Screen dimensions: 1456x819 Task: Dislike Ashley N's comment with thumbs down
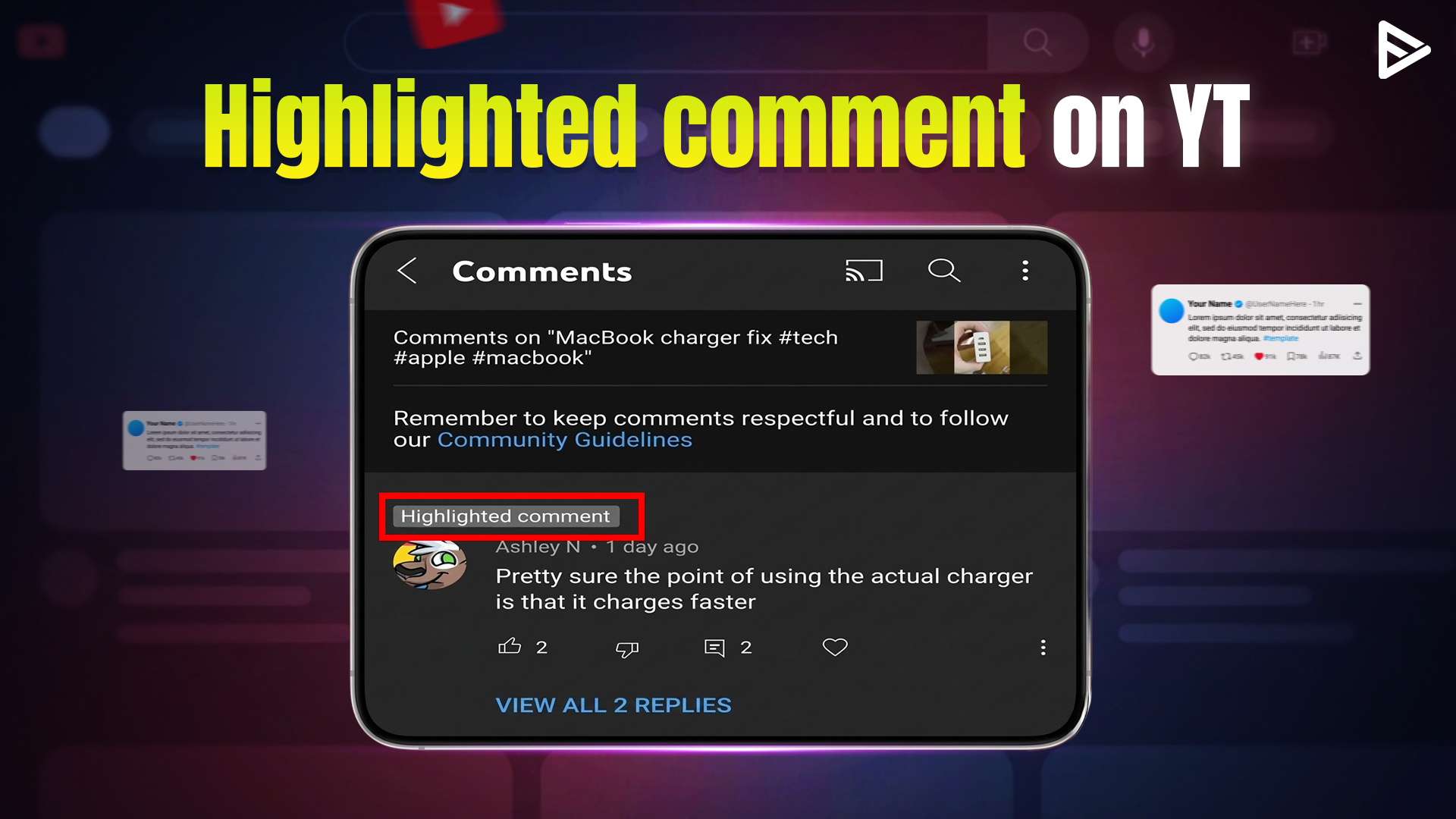(627, 648)
